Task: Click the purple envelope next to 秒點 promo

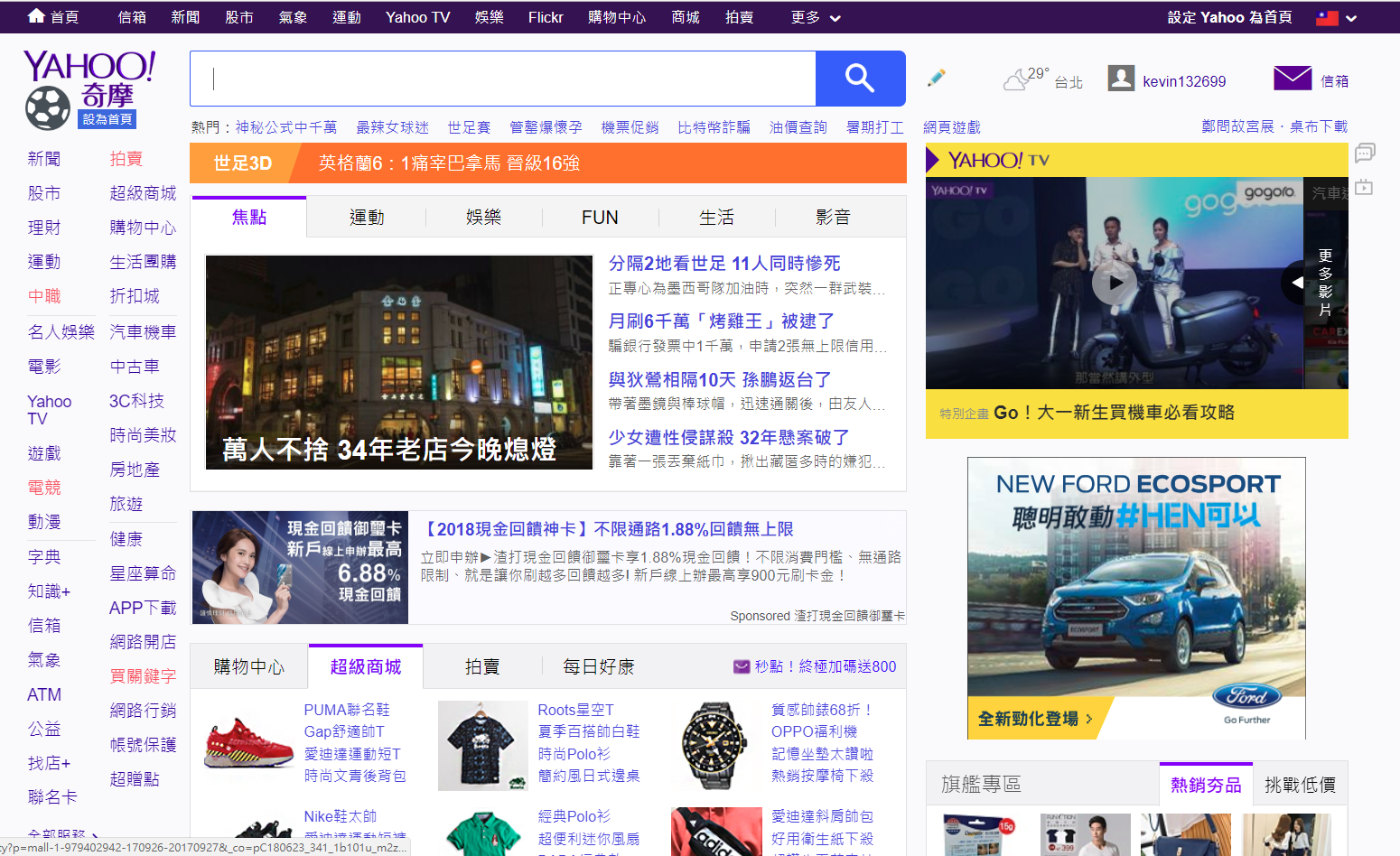Action: [742, 666]
